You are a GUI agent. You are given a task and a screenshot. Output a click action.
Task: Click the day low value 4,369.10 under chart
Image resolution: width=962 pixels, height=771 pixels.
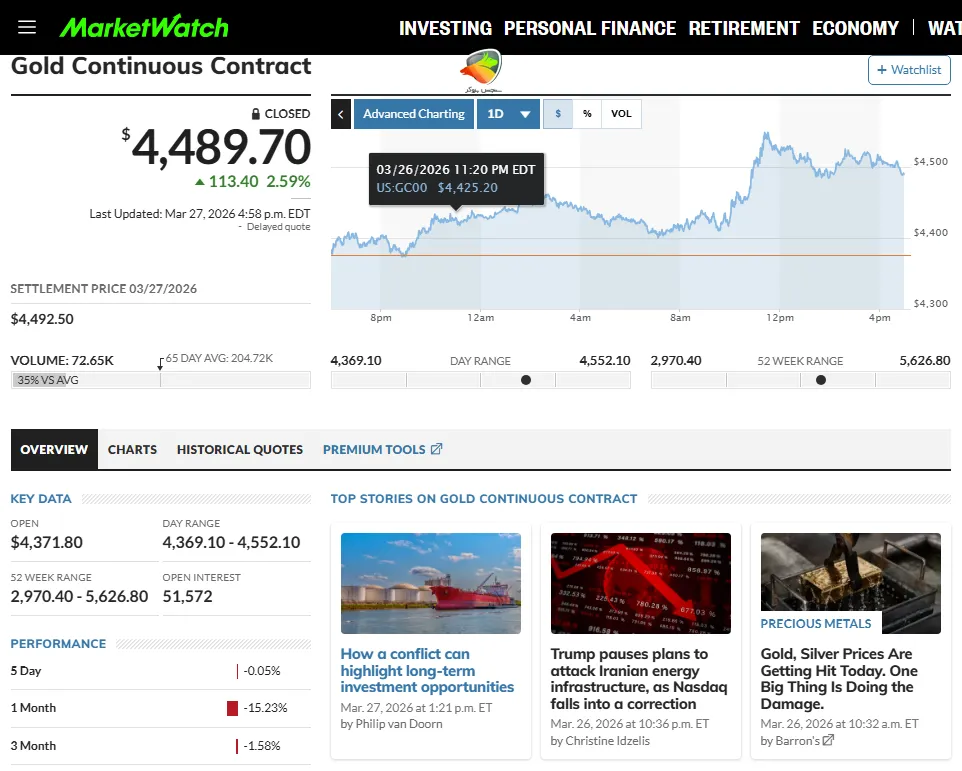[x=356, y=361]
